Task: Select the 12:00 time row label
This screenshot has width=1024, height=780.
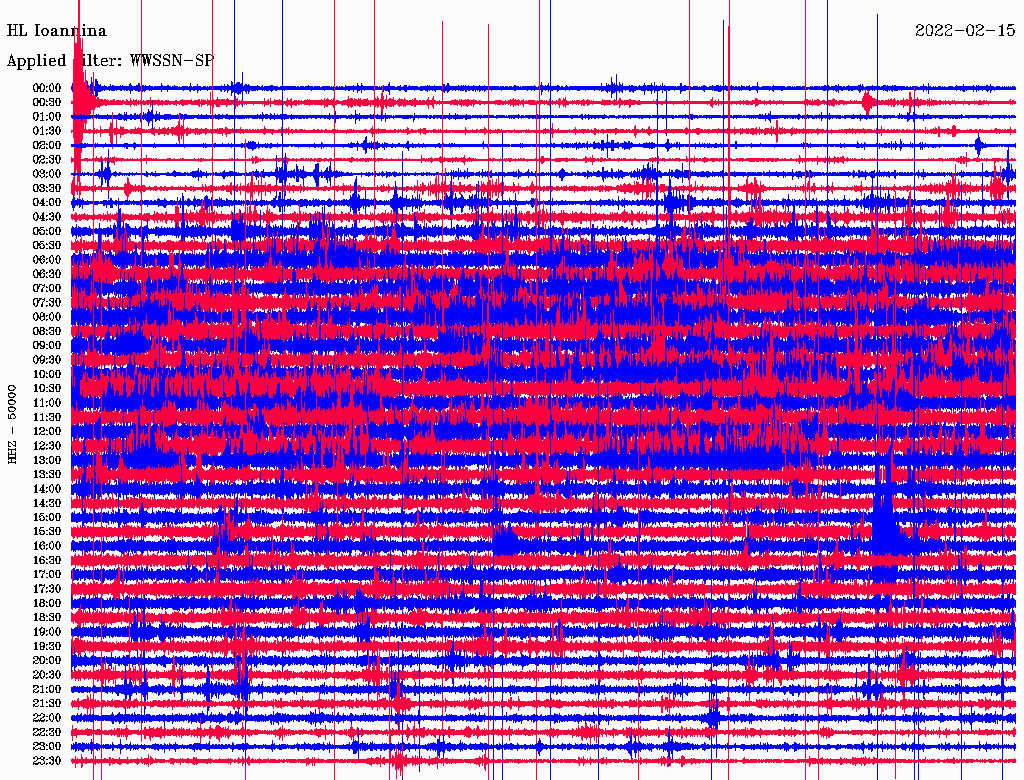Action: (x=47, y=431)
